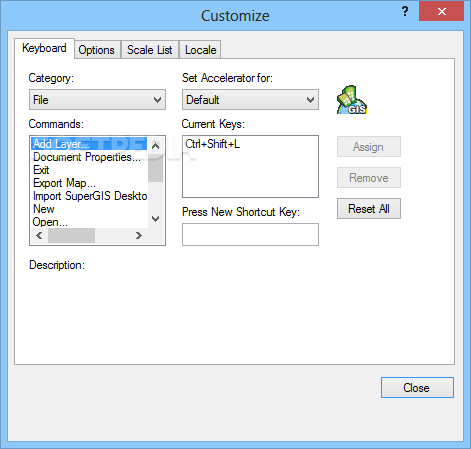Select Add Layer... in the Commands list
This screenshot has width=471, height=449.
point(89,144)
